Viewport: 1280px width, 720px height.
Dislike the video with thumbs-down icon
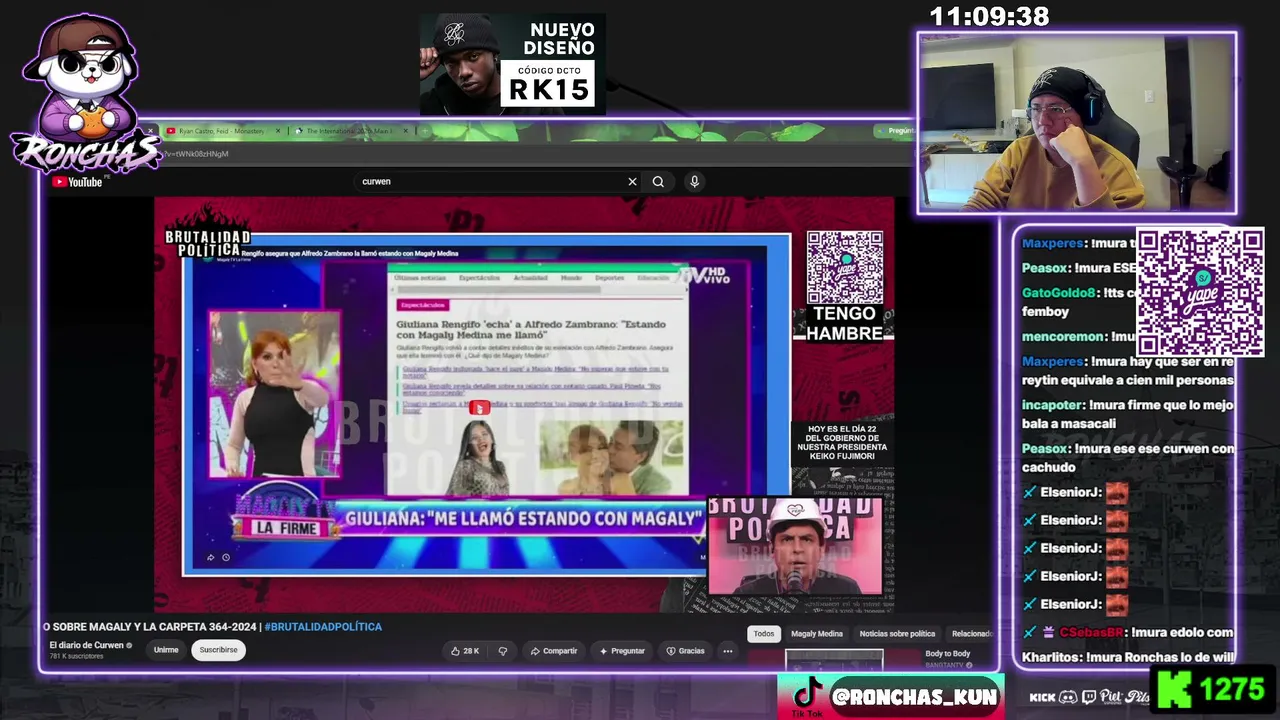point(503,651)
